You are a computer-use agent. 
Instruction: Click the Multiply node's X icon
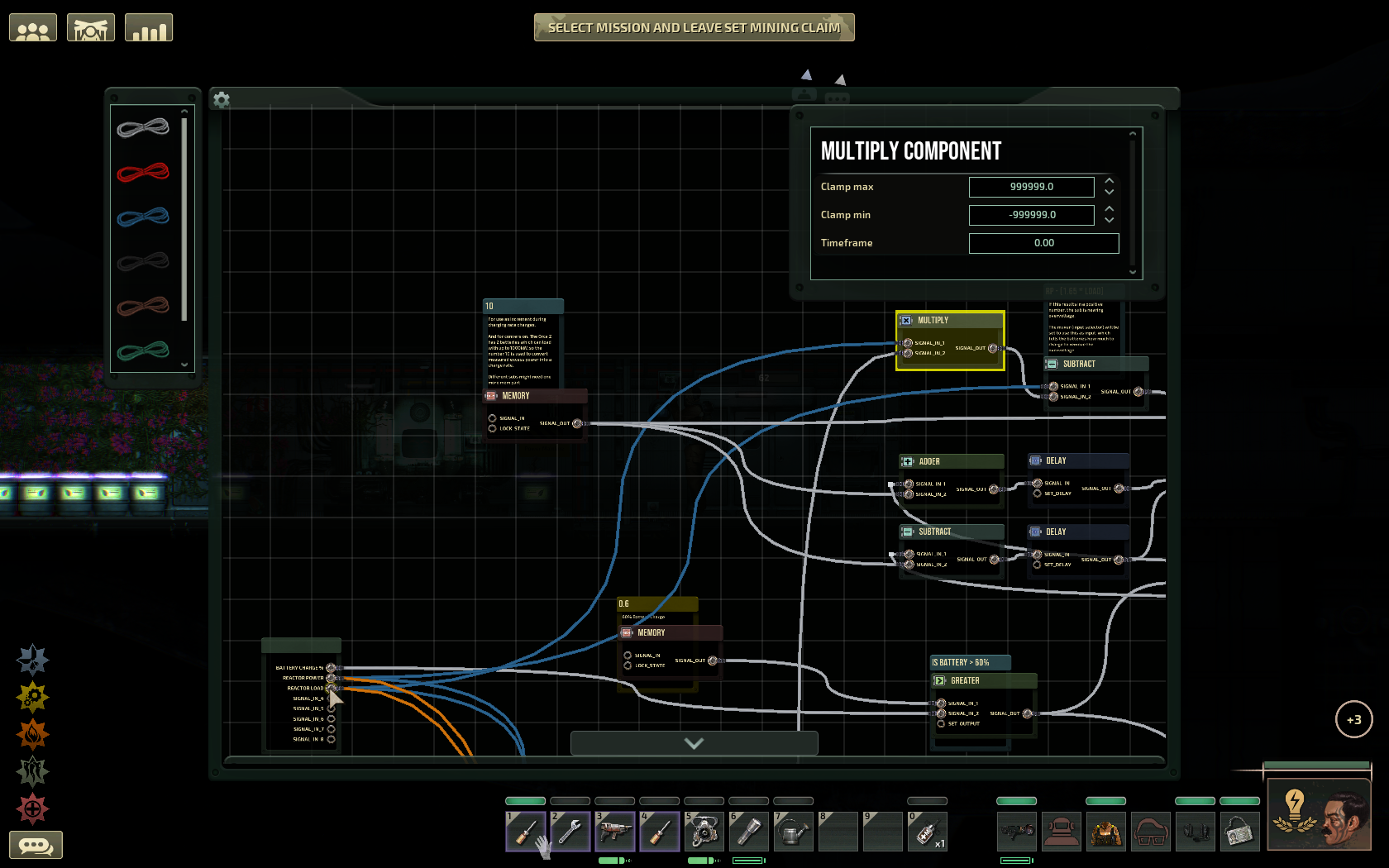[906, 321]
